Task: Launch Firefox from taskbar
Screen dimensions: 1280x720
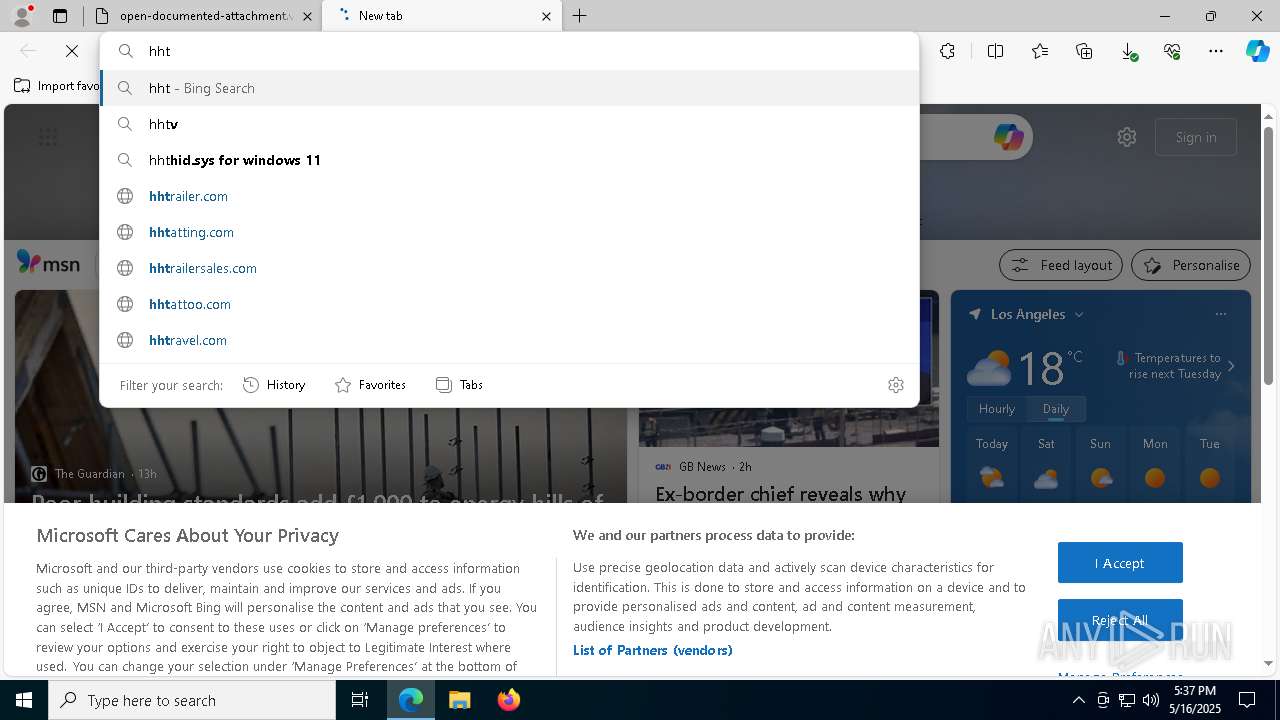Action: click(x=509, y=700)
